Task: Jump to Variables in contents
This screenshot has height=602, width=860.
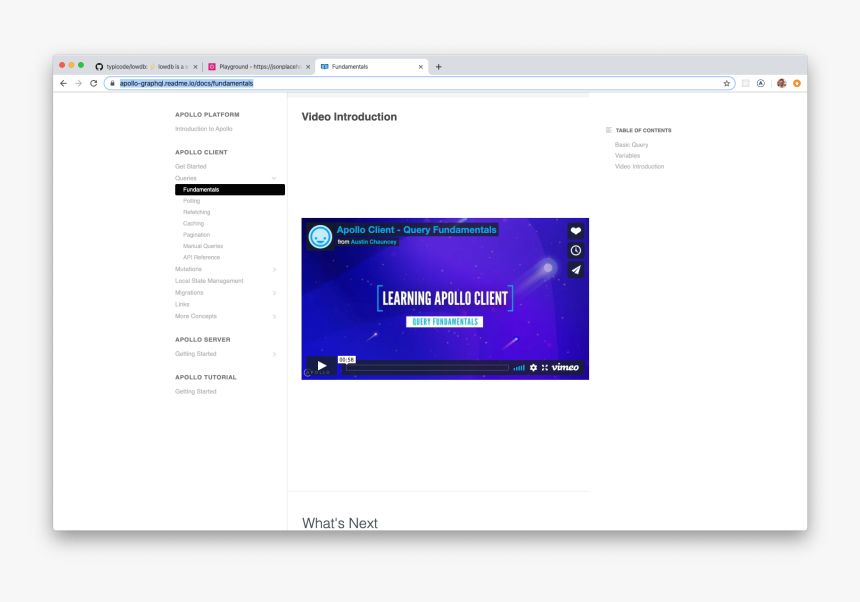Action: tap(627, 156)
